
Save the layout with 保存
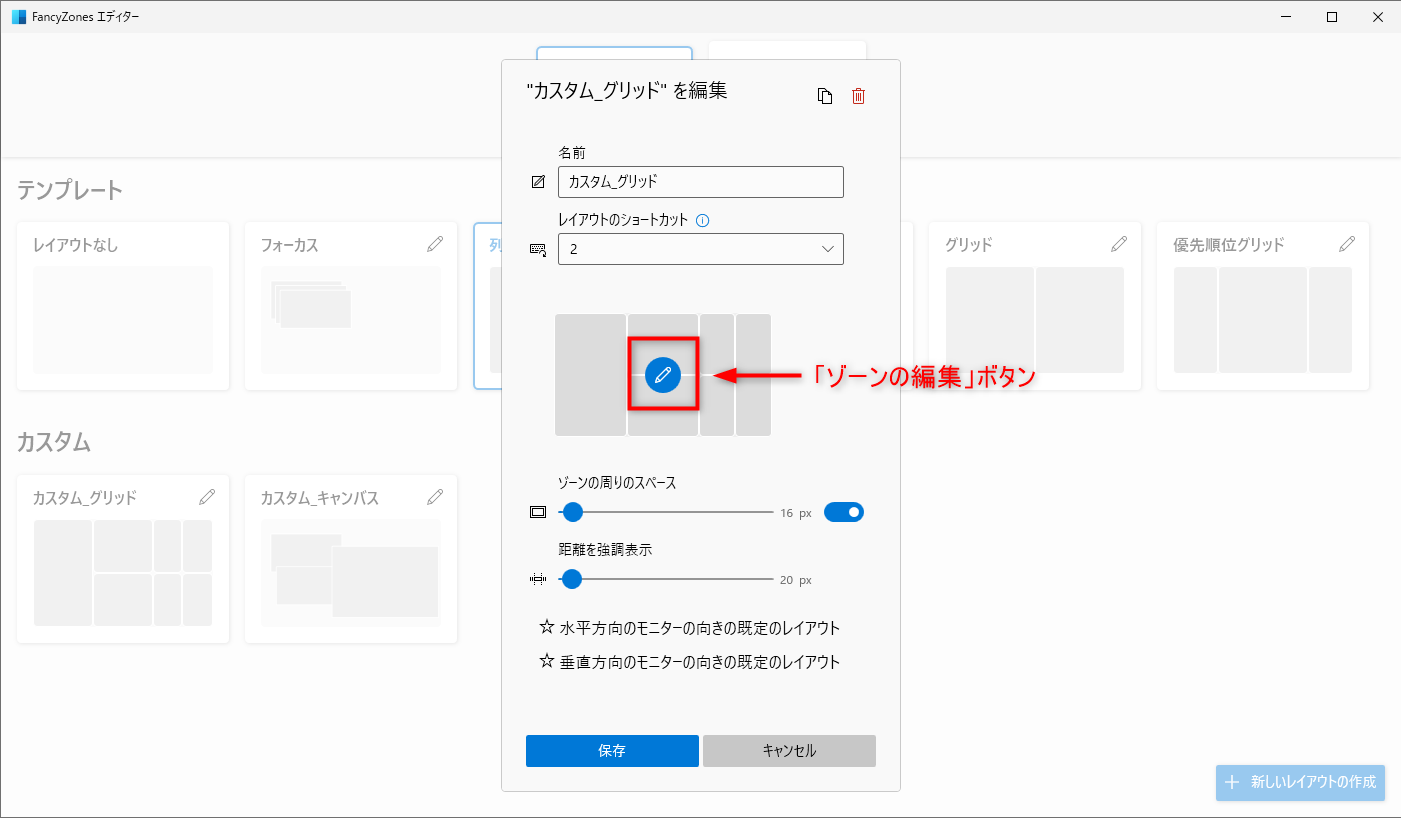click(x=611, y=750)
